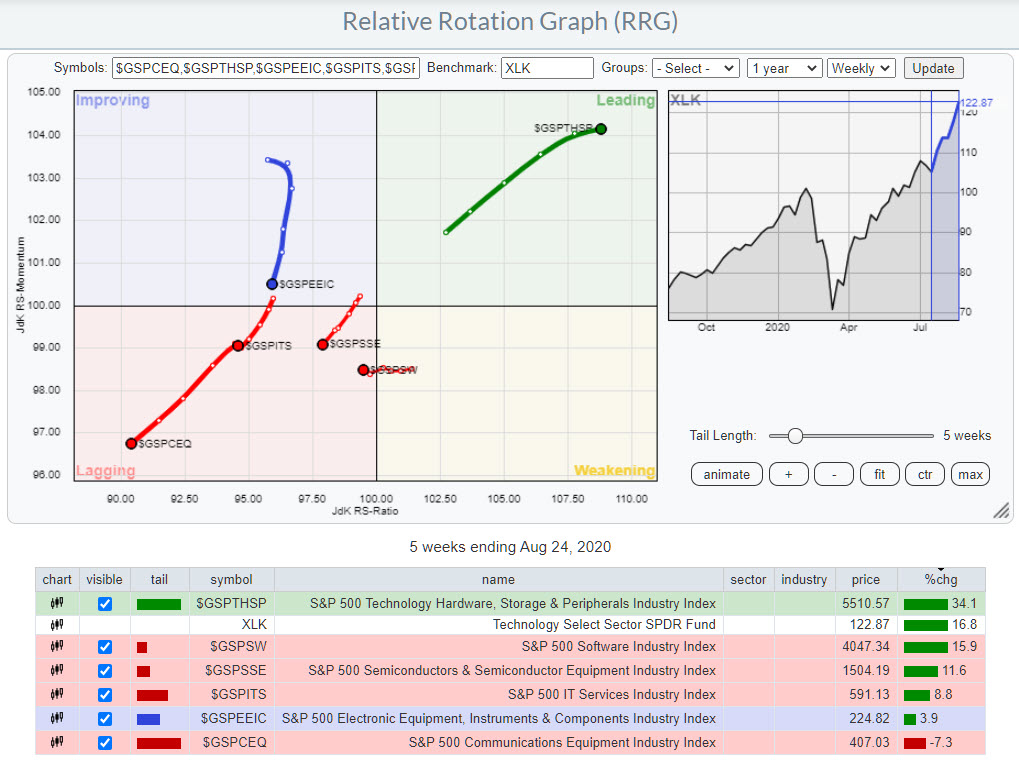This screenshot has height=764, width=1019.
Task: Toggle visible checkbox for $GSPSW
Action: [105, 647]
